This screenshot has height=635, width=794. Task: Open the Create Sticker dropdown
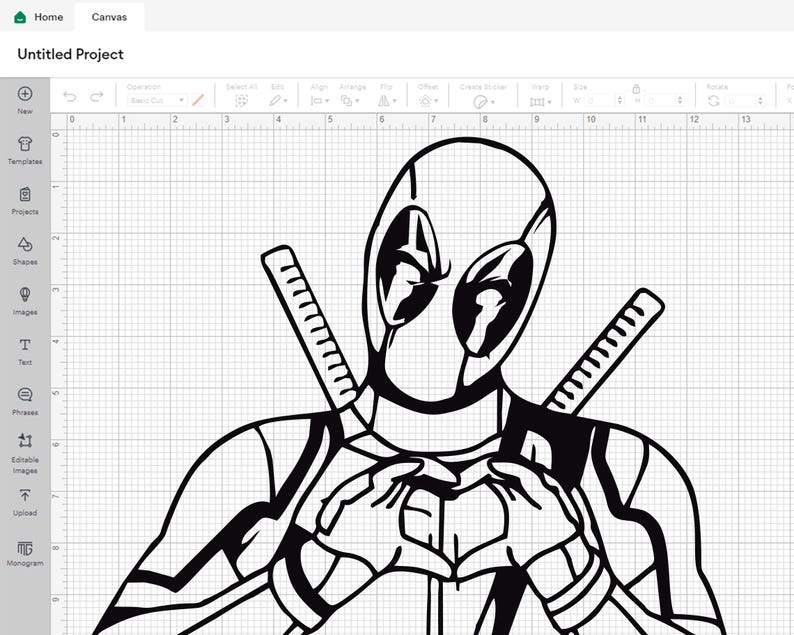coord(484,102)
